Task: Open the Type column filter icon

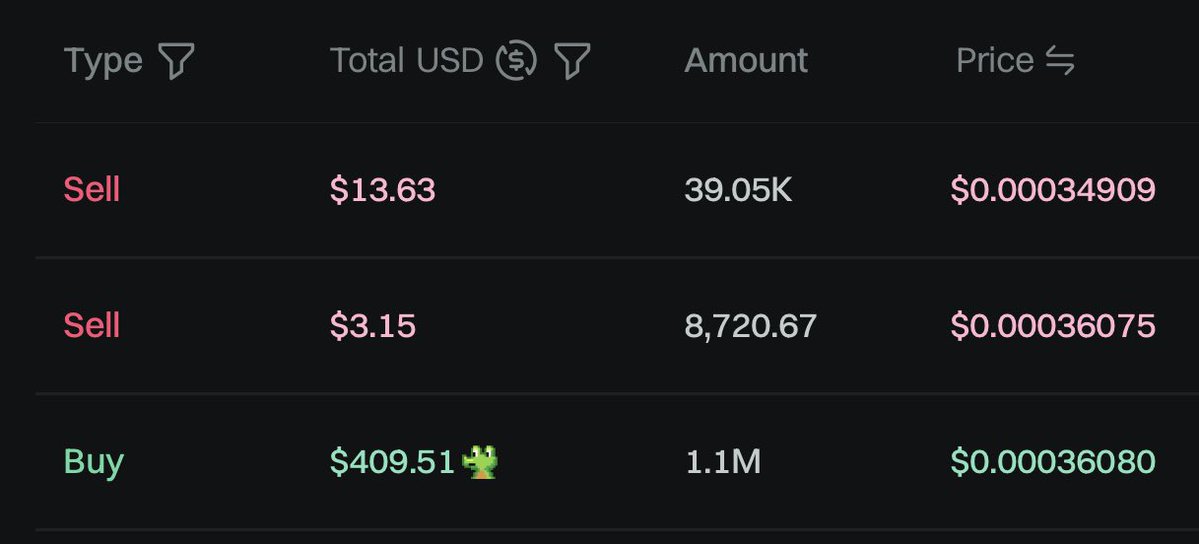Action: (x=176, y=60)
